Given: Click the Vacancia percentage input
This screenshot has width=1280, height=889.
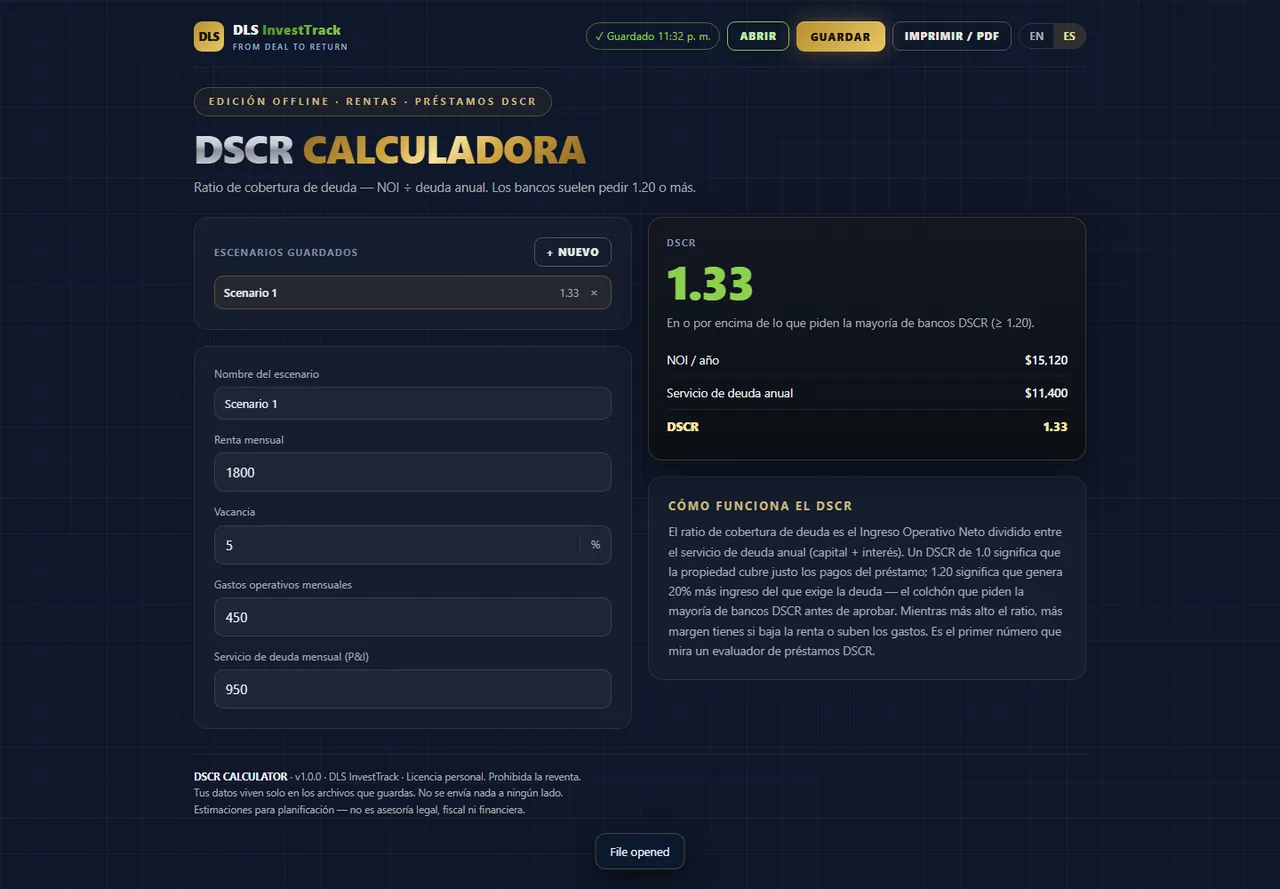Looking at the screenshot, I should [396, 545].
